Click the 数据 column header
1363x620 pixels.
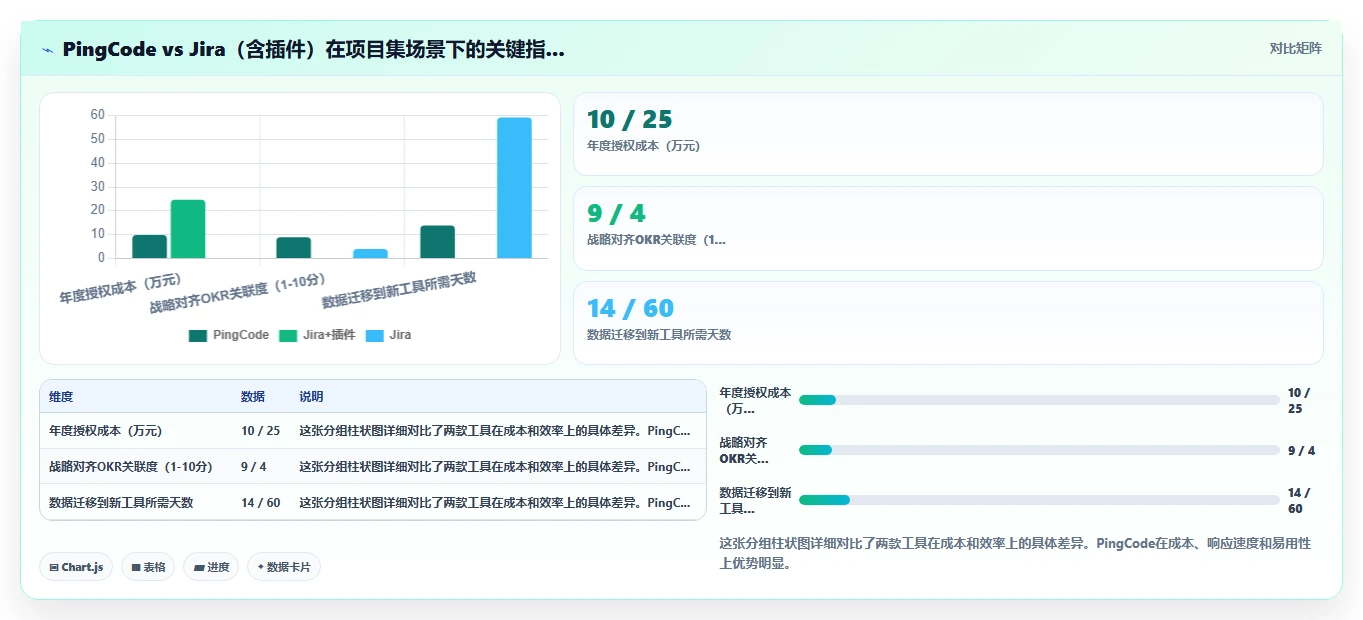coord(253,397)
